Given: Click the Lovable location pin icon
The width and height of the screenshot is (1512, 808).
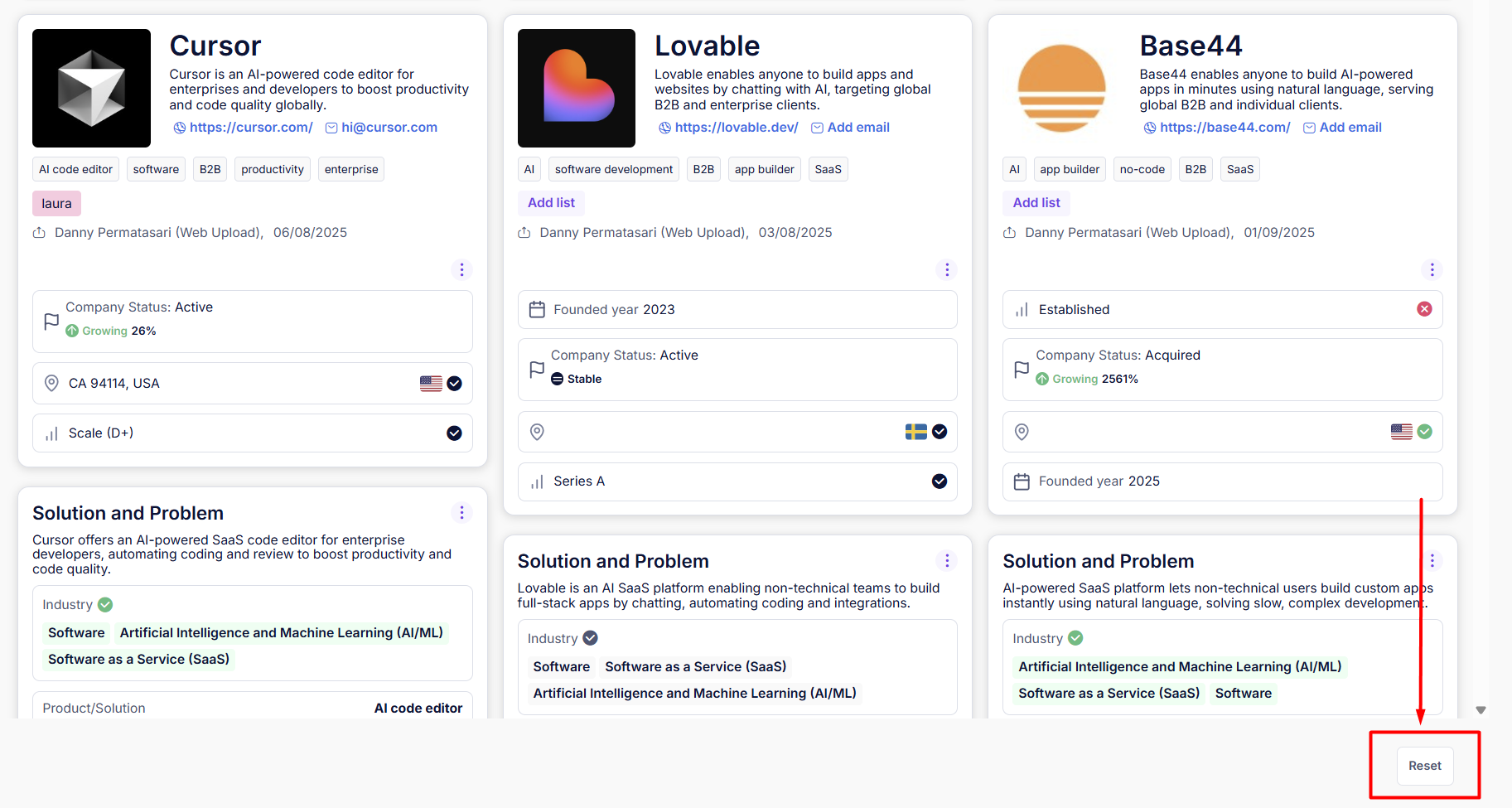Looking at the screenshot, I should coord(537,432).
